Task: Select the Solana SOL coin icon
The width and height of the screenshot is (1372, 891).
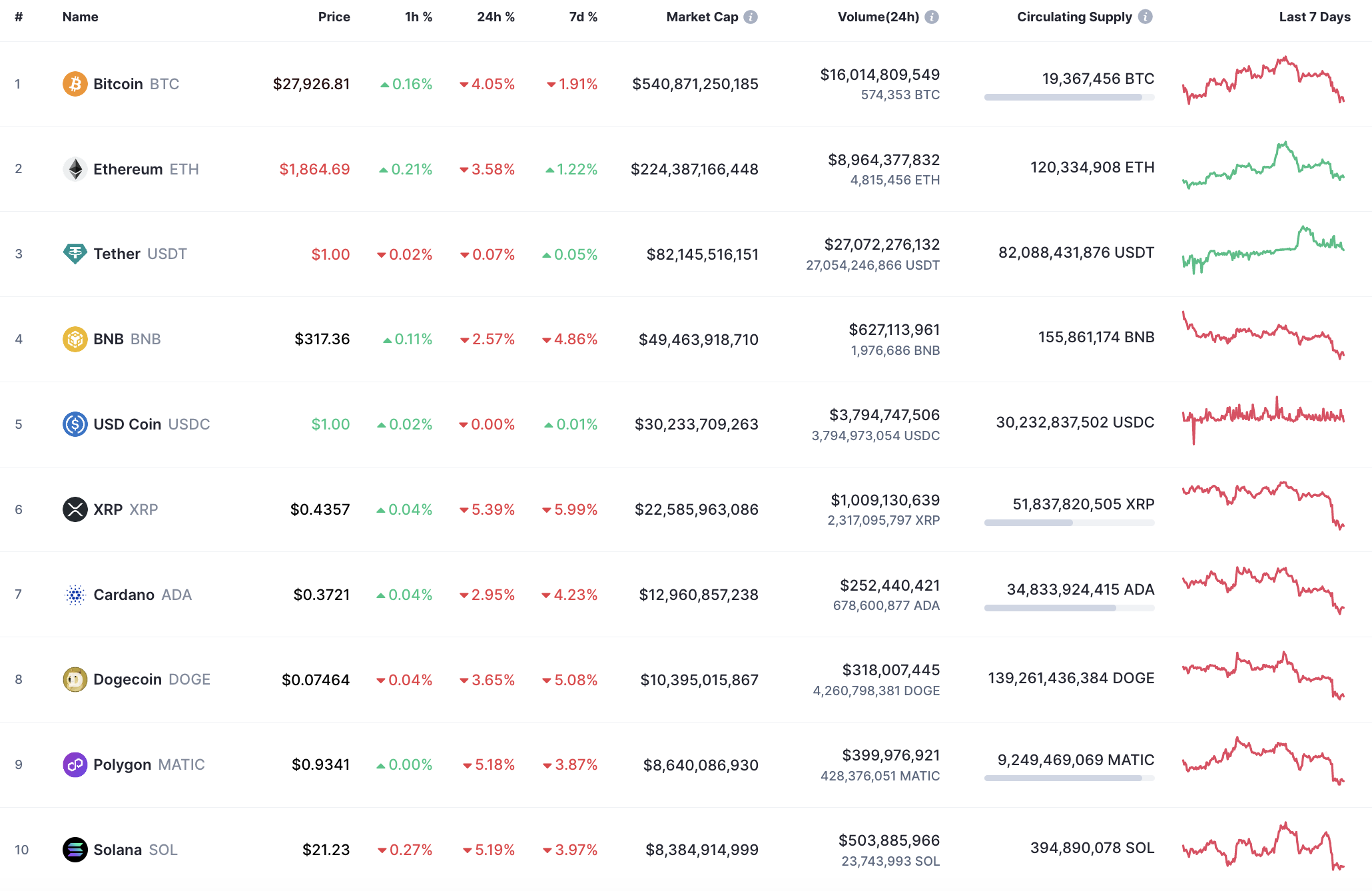Action: 75,850
